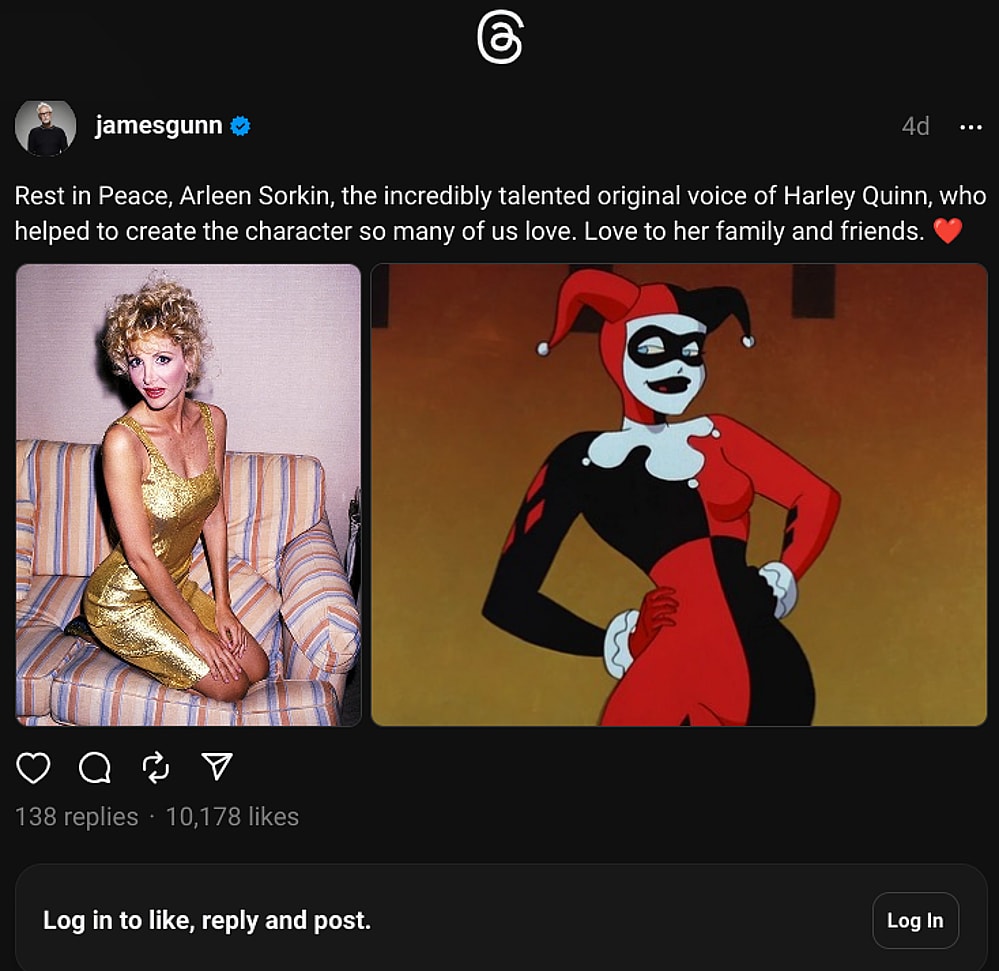Repost James Gunn's post using the repost icon
The height and width of the screenshot is (971, 999).
point(155,767)
